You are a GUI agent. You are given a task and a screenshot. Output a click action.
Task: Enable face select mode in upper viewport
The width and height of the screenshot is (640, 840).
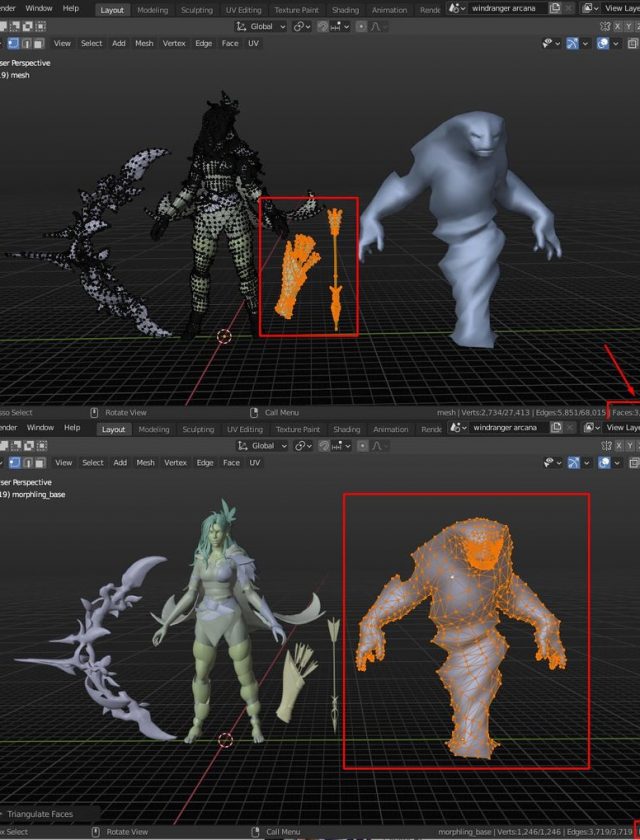[x=38, y=43]
